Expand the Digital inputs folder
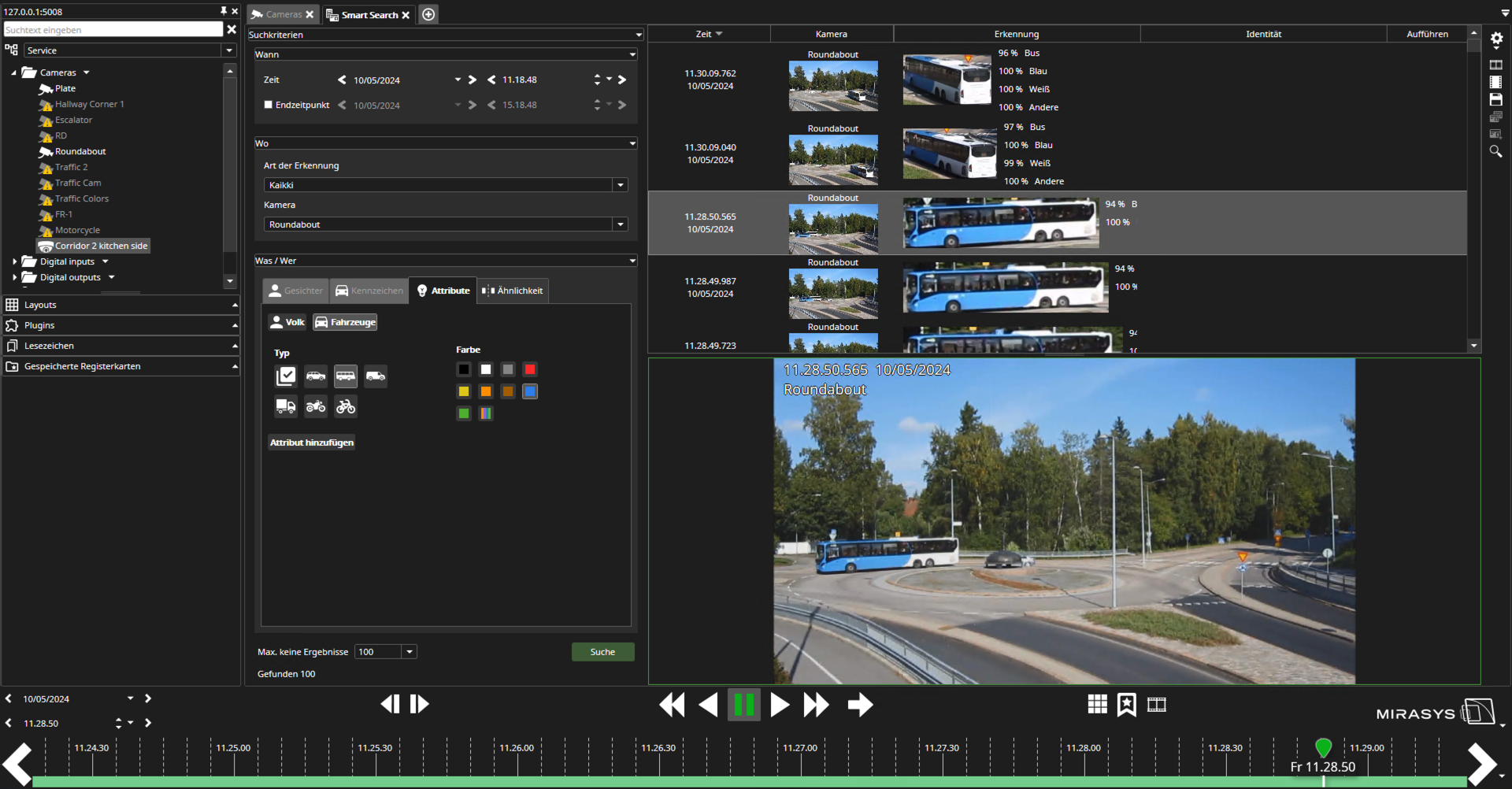 pos(15,261)
